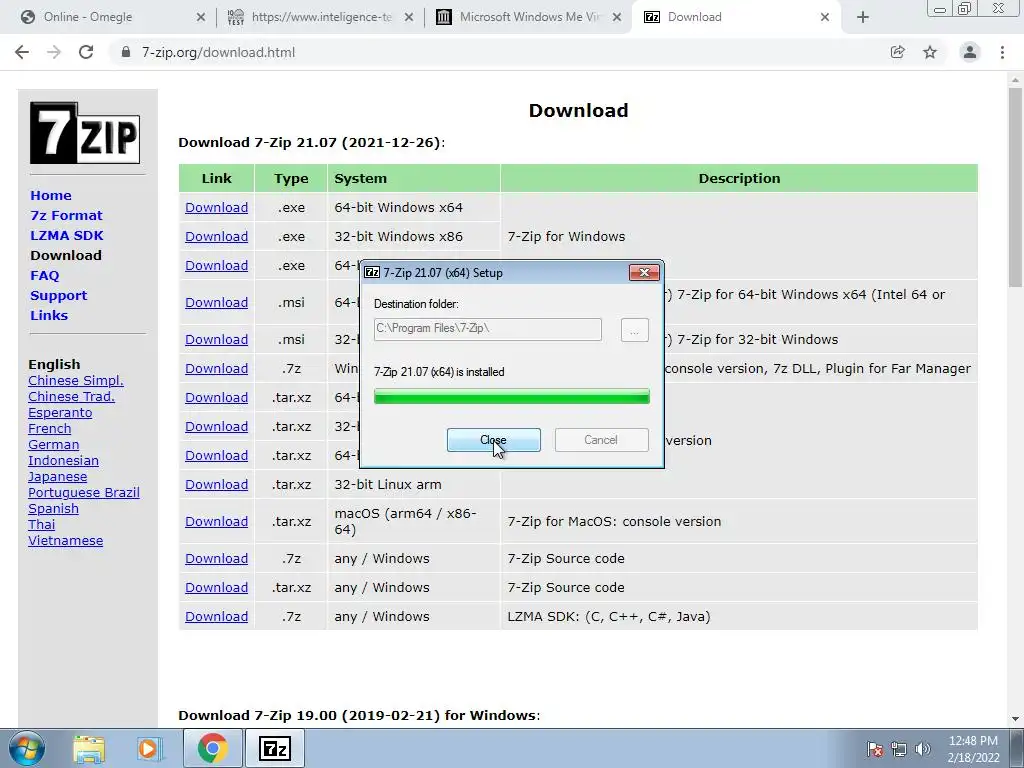1024x768 pixels.
Task: Open a new browser tab
Action: [863, 17]
